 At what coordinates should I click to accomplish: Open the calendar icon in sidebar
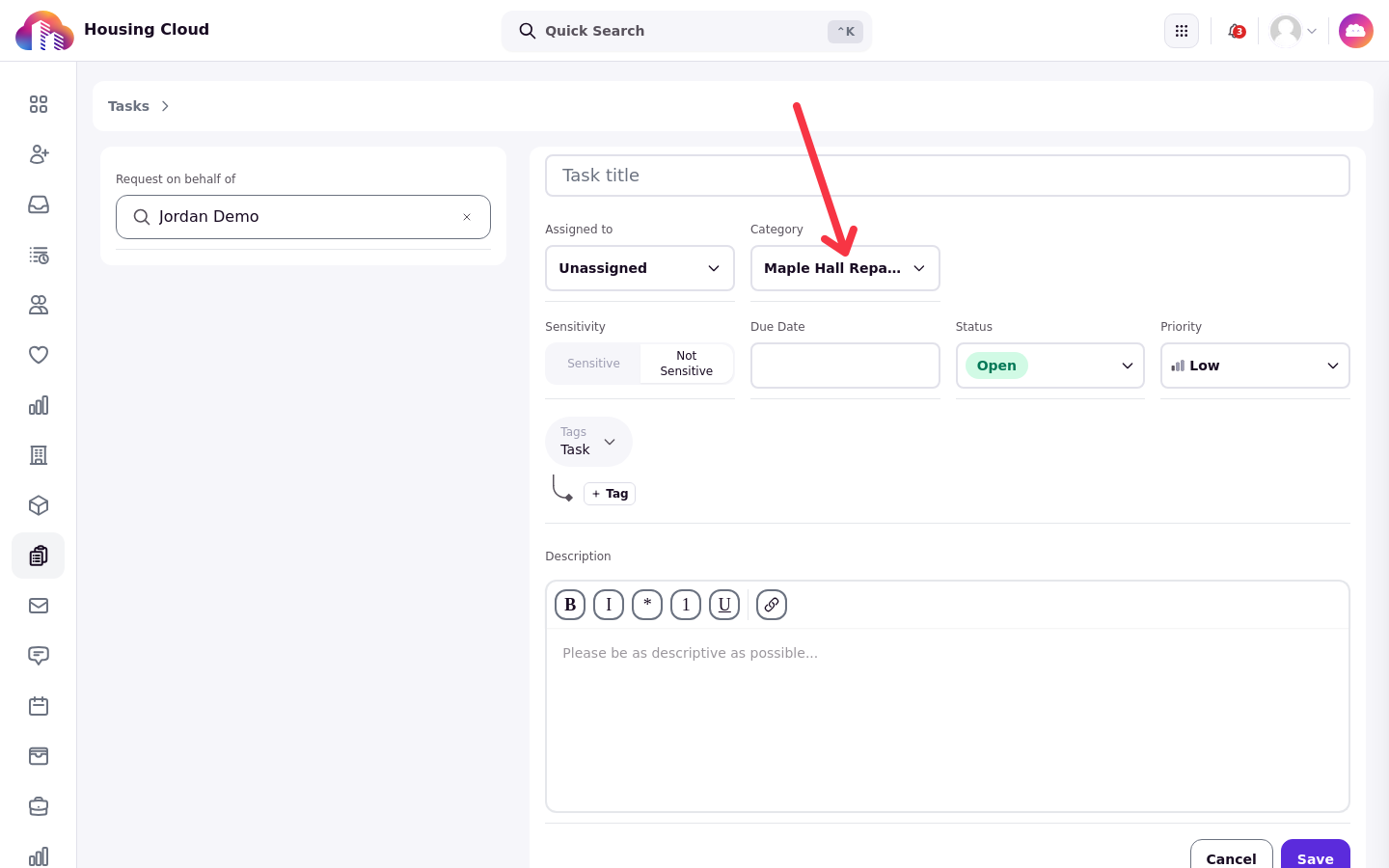click(39, 706)
